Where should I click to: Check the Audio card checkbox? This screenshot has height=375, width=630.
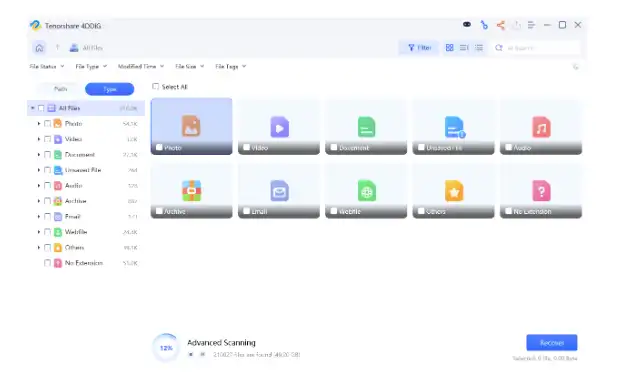click(x=508, y=147)
